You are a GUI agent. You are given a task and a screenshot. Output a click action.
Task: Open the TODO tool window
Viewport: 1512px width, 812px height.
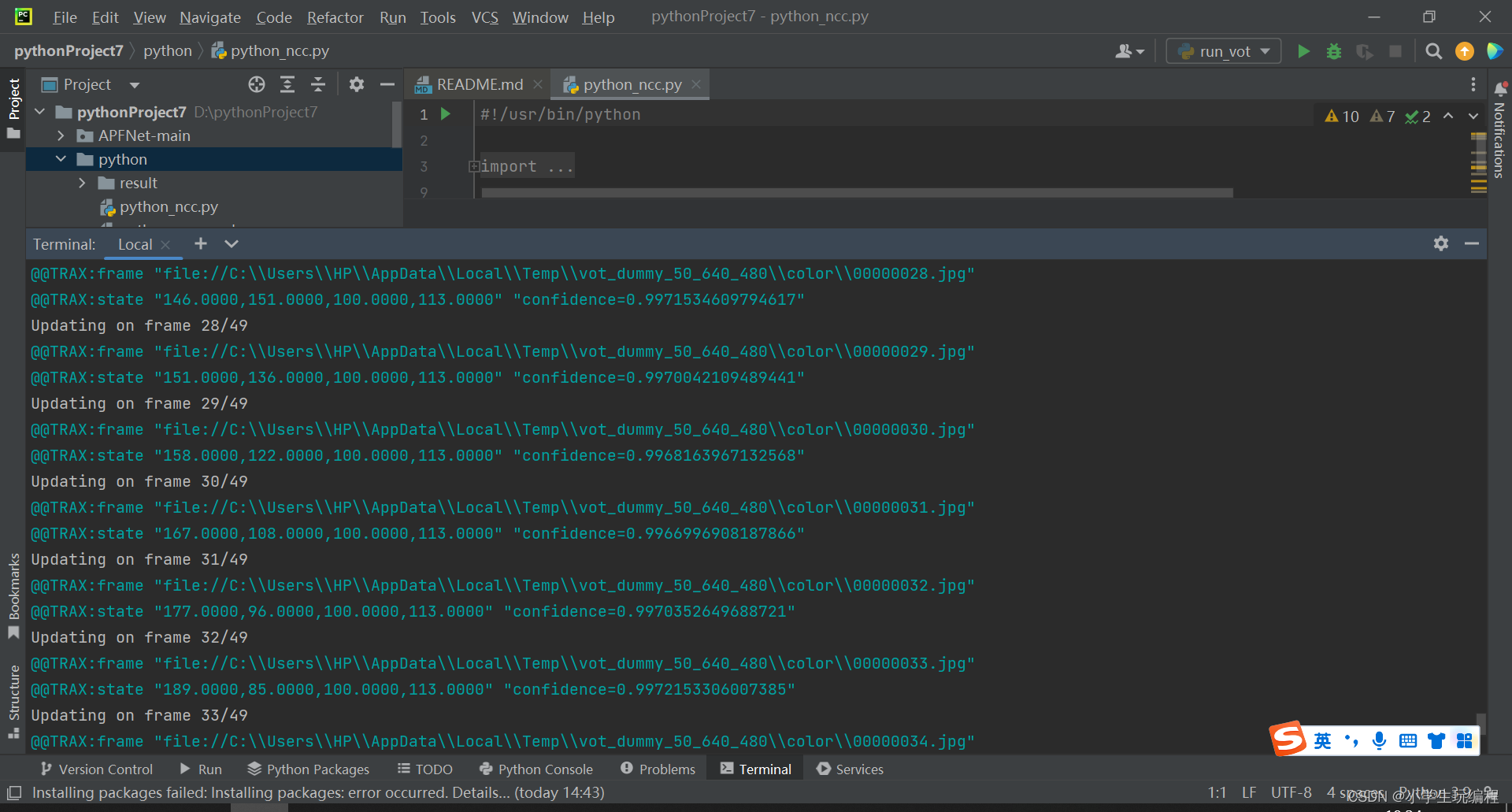(424, 769)
